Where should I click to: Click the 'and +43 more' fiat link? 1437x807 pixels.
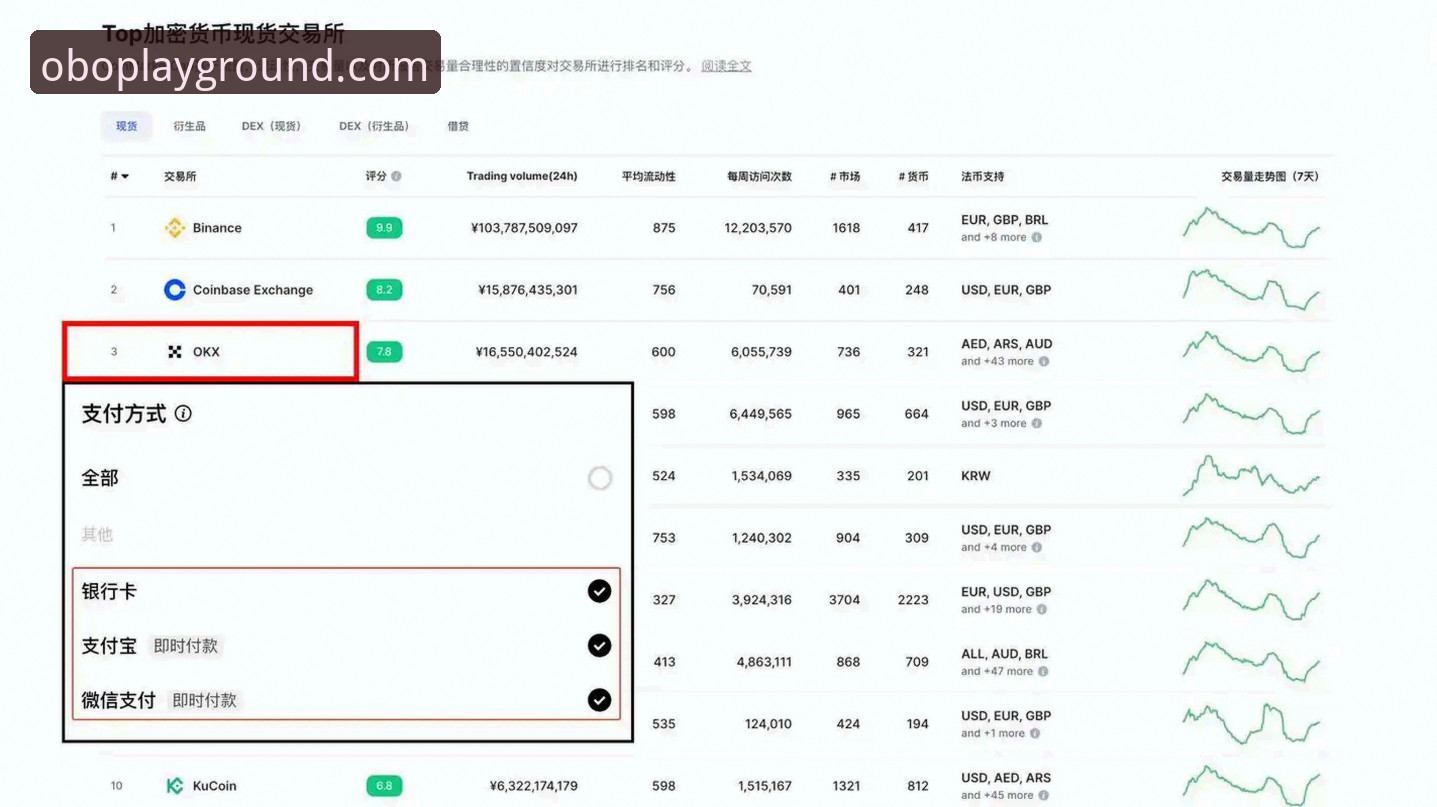(997, 362)
